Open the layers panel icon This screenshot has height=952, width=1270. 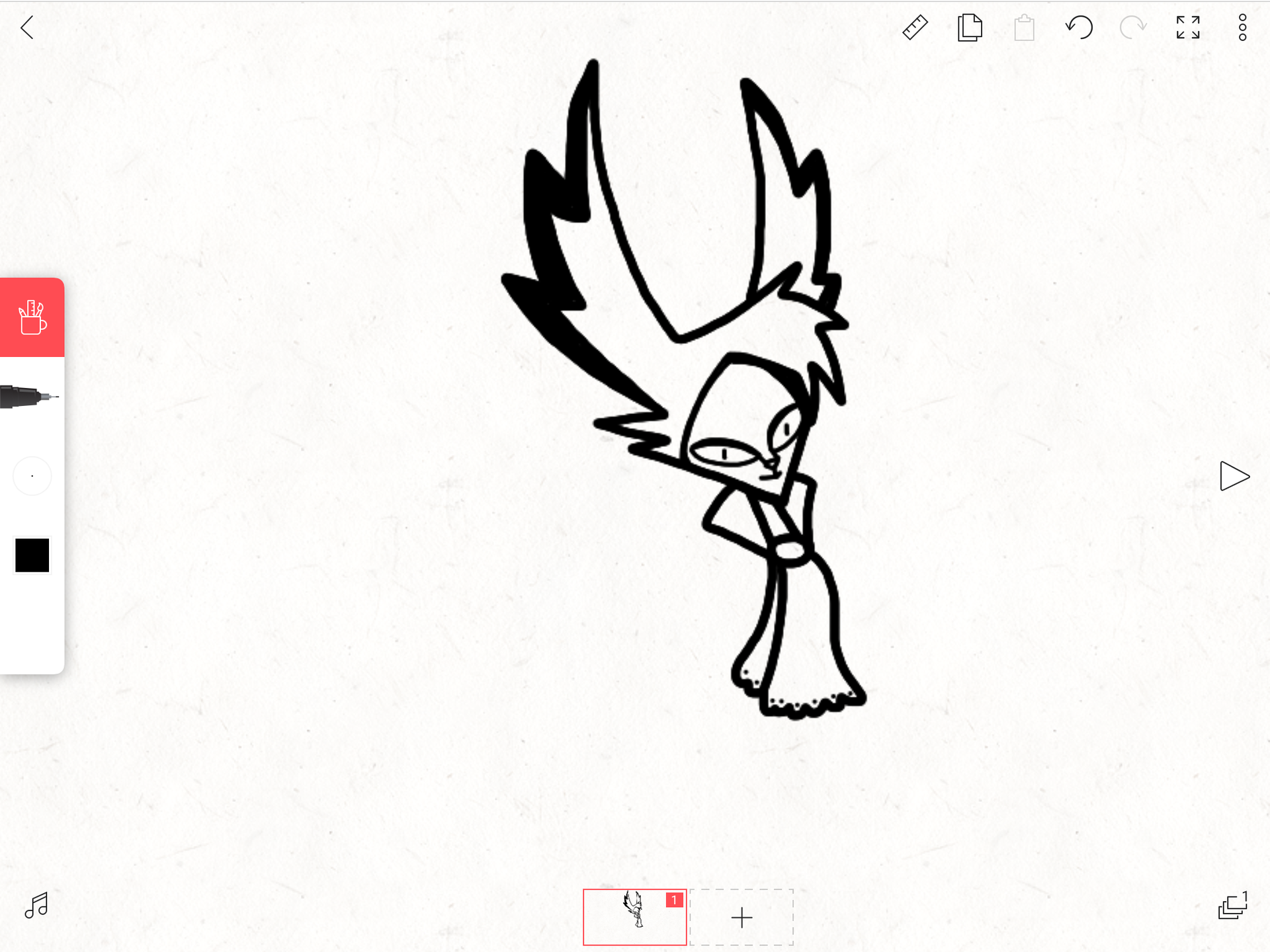click(1233, 905)
